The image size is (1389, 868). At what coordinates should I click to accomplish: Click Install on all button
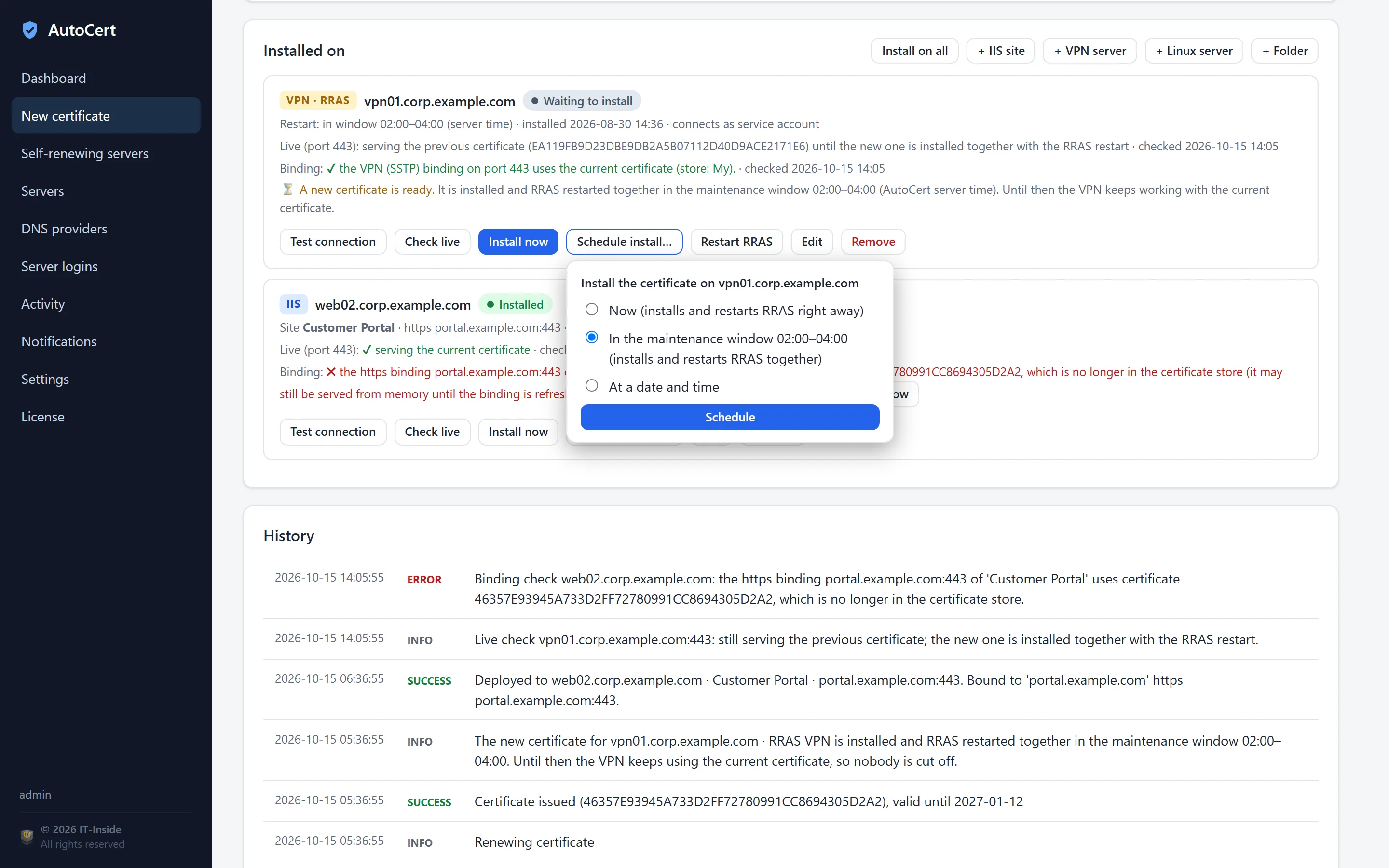[x=914, y=51]
